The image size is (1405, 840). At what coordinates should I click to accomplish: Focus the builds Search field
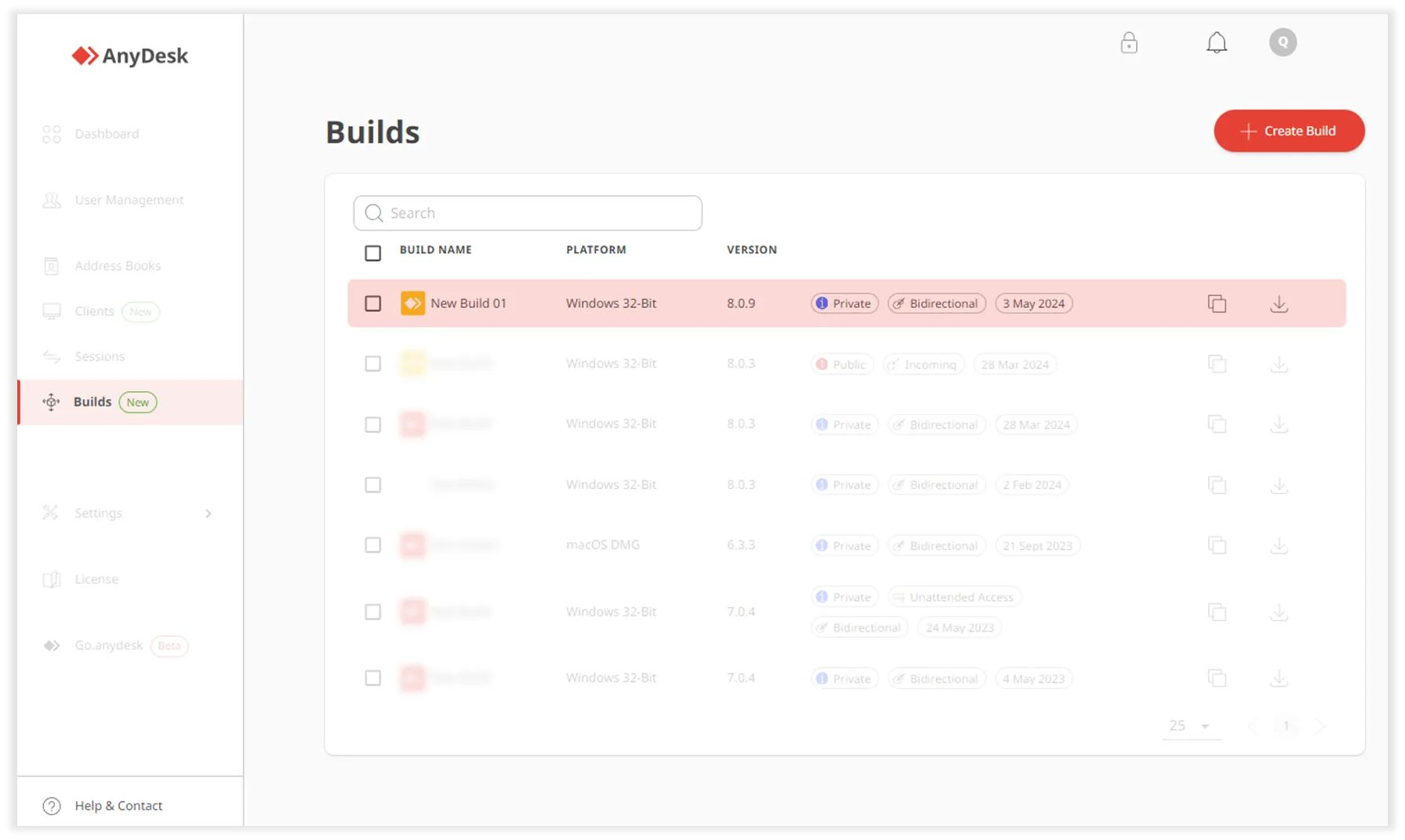click(x=528, y=213)
